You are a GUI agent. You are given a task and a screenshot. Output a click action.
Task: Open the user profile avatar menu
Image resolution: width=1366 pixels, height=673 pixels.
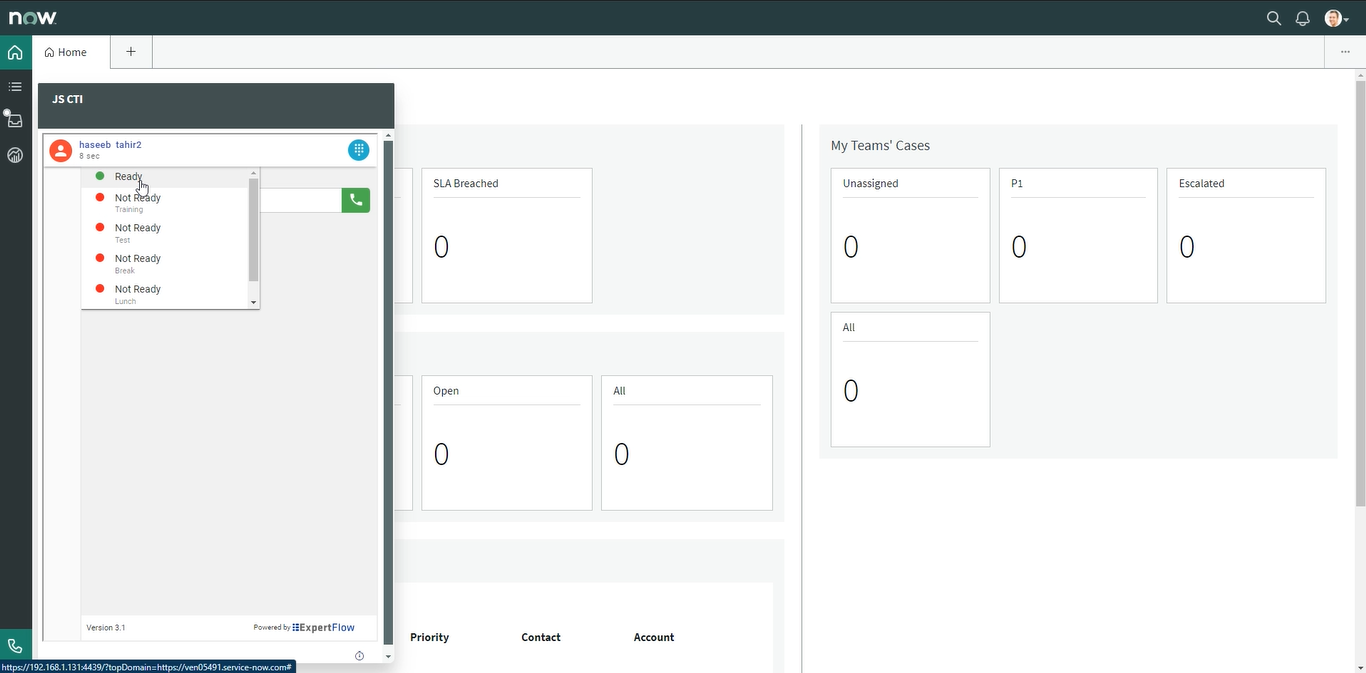[1335, 18]
